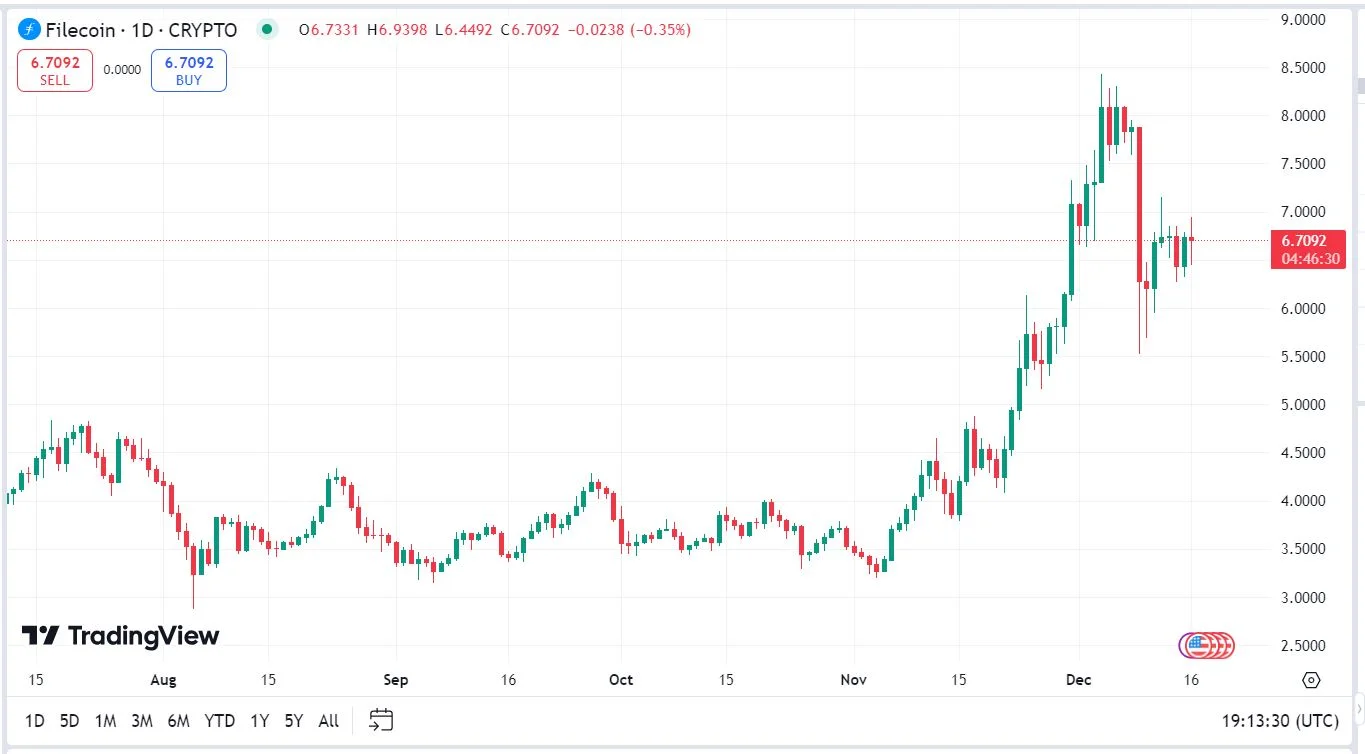Select the 1D time range

point(35,721)
